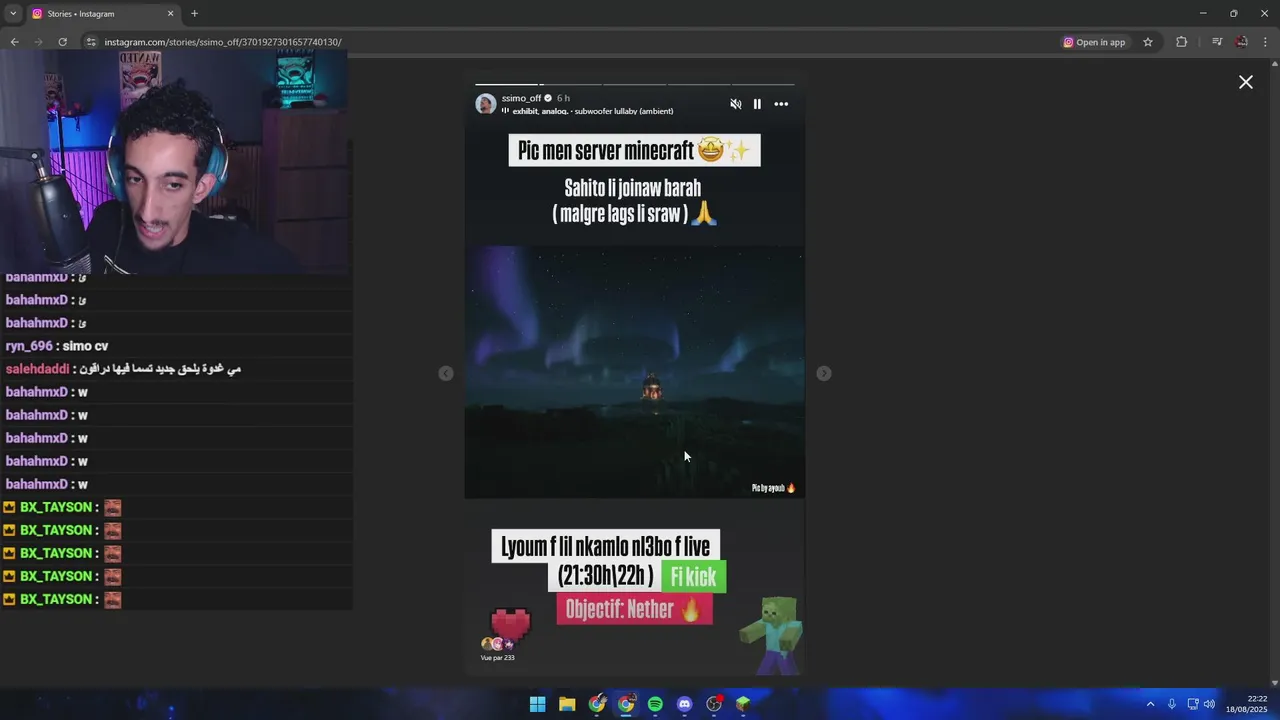Reload the page
This screenshot has height=720, width=1280.
tap(62, 42)
